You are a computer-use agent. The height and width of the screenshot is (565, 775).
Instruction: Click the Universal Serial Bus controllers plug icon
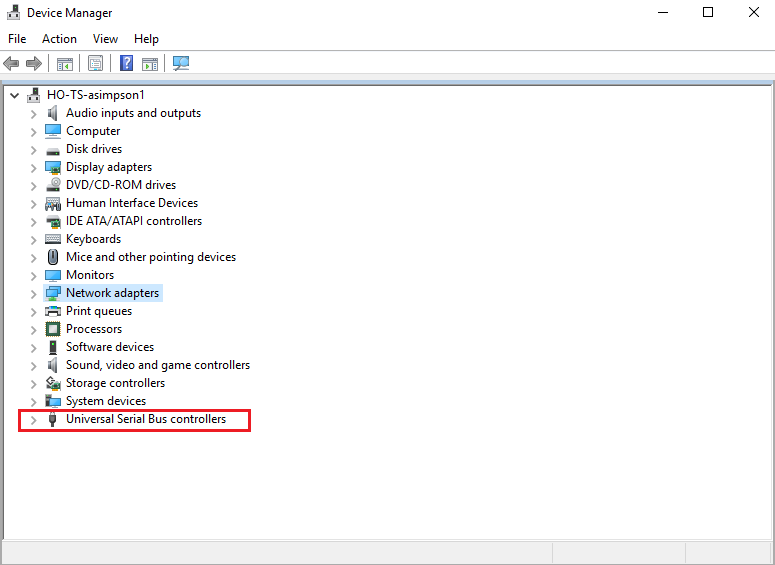tap(53, 420)
